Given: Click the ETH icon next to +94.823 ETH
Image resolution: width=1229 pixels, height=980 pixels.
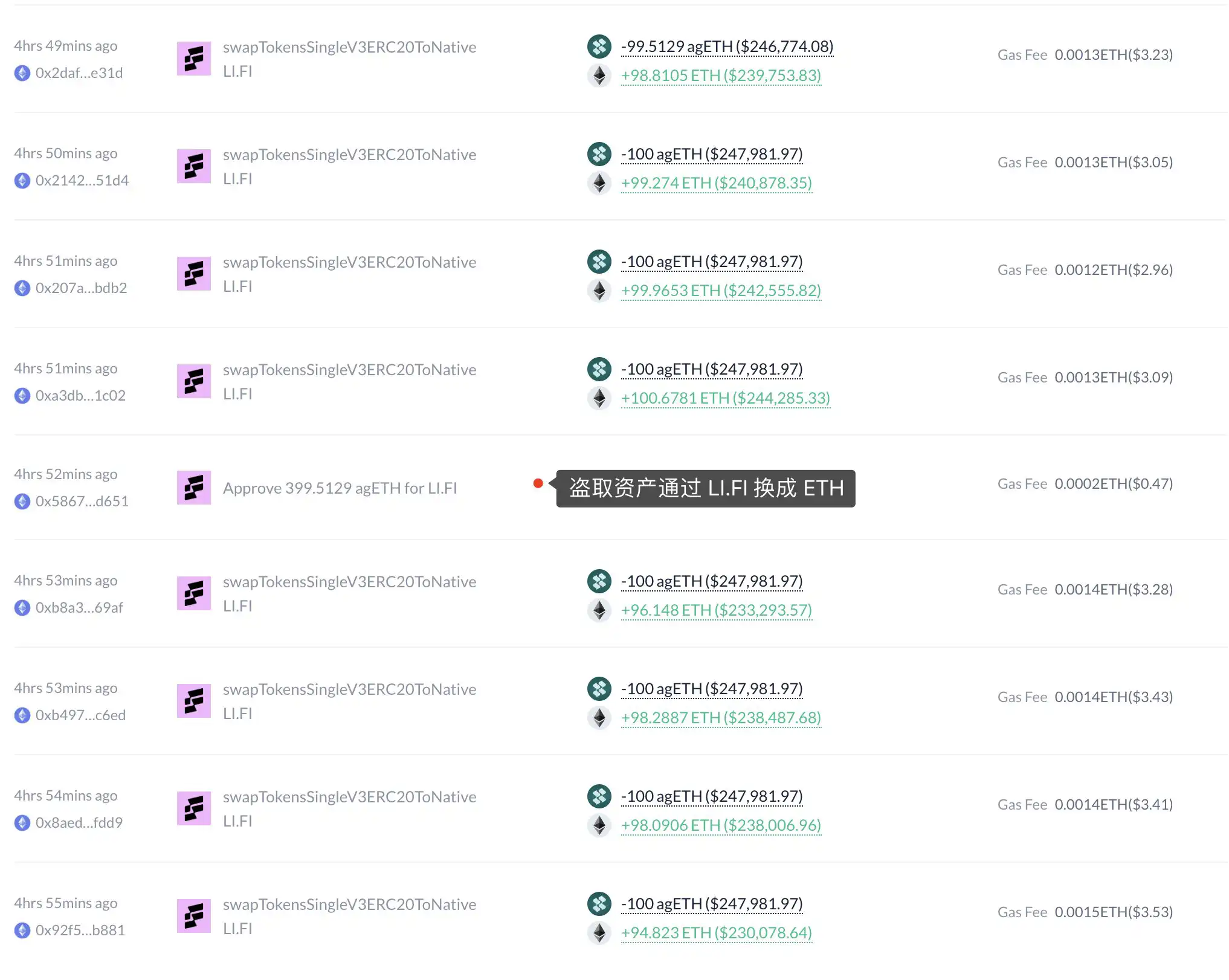Looking at the screenshot, I should click(600, 932).
